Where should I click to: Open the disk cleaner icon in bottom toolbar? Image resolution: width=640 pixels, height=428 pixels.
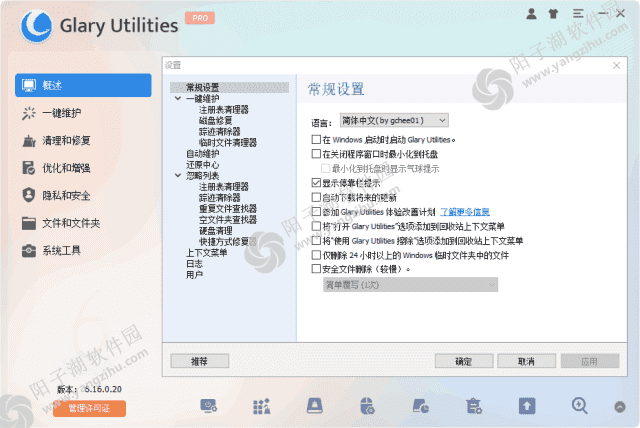(315, 406)
